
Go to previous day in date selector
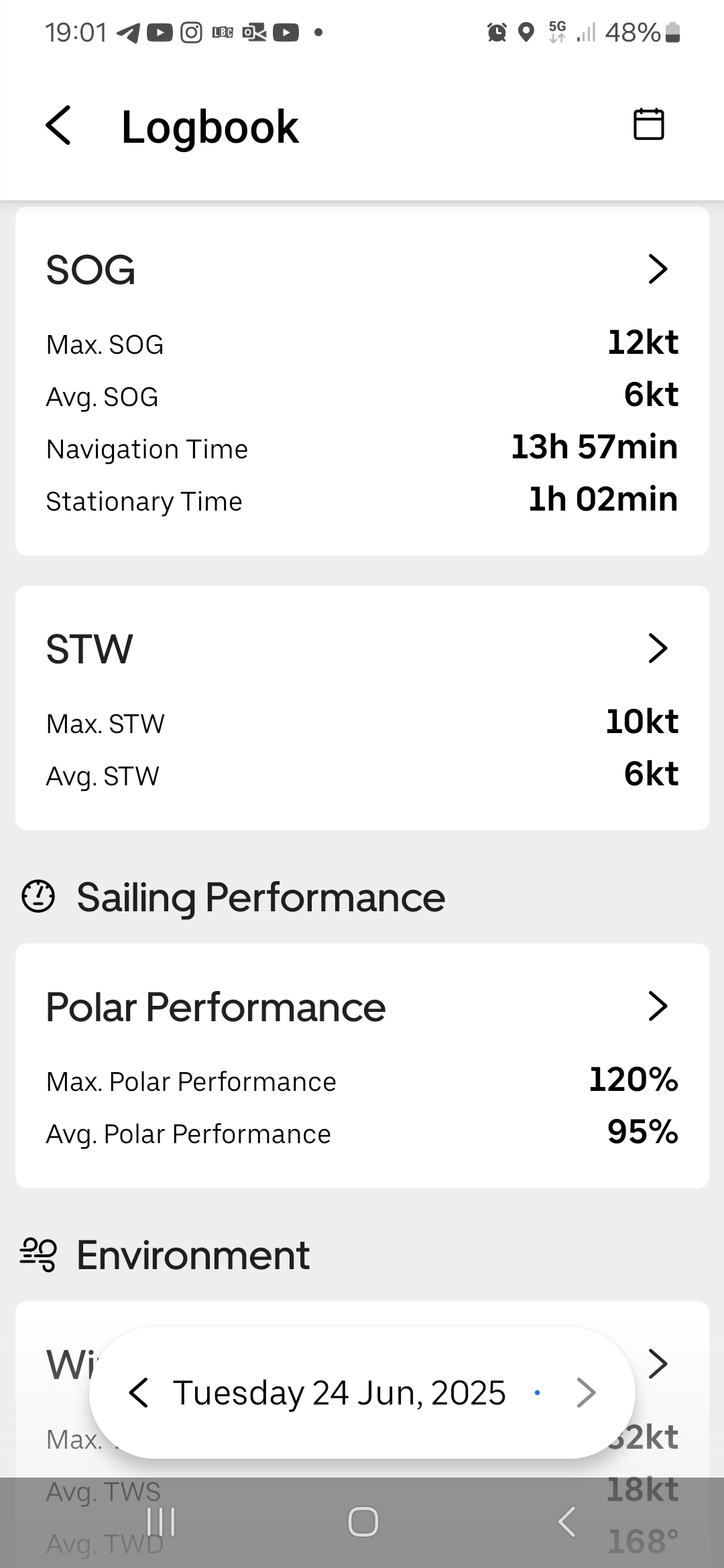pos(139,1393)
